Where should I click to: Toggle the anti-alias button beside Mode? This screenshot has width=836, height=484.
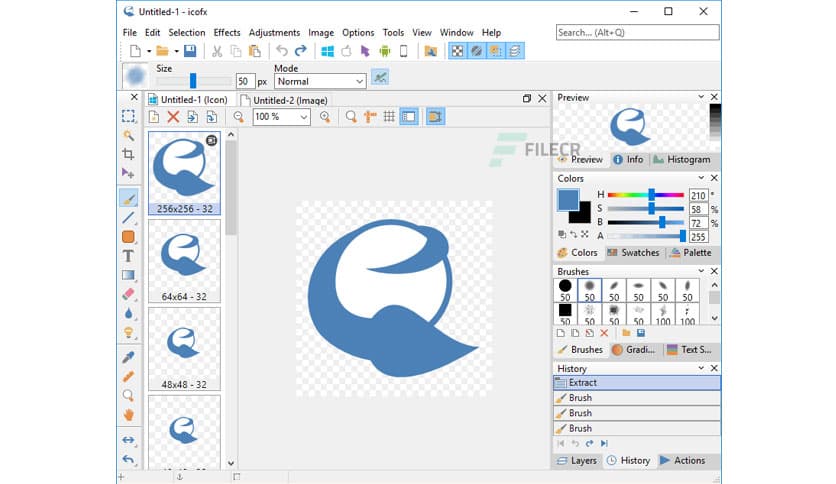coord(380,77)
